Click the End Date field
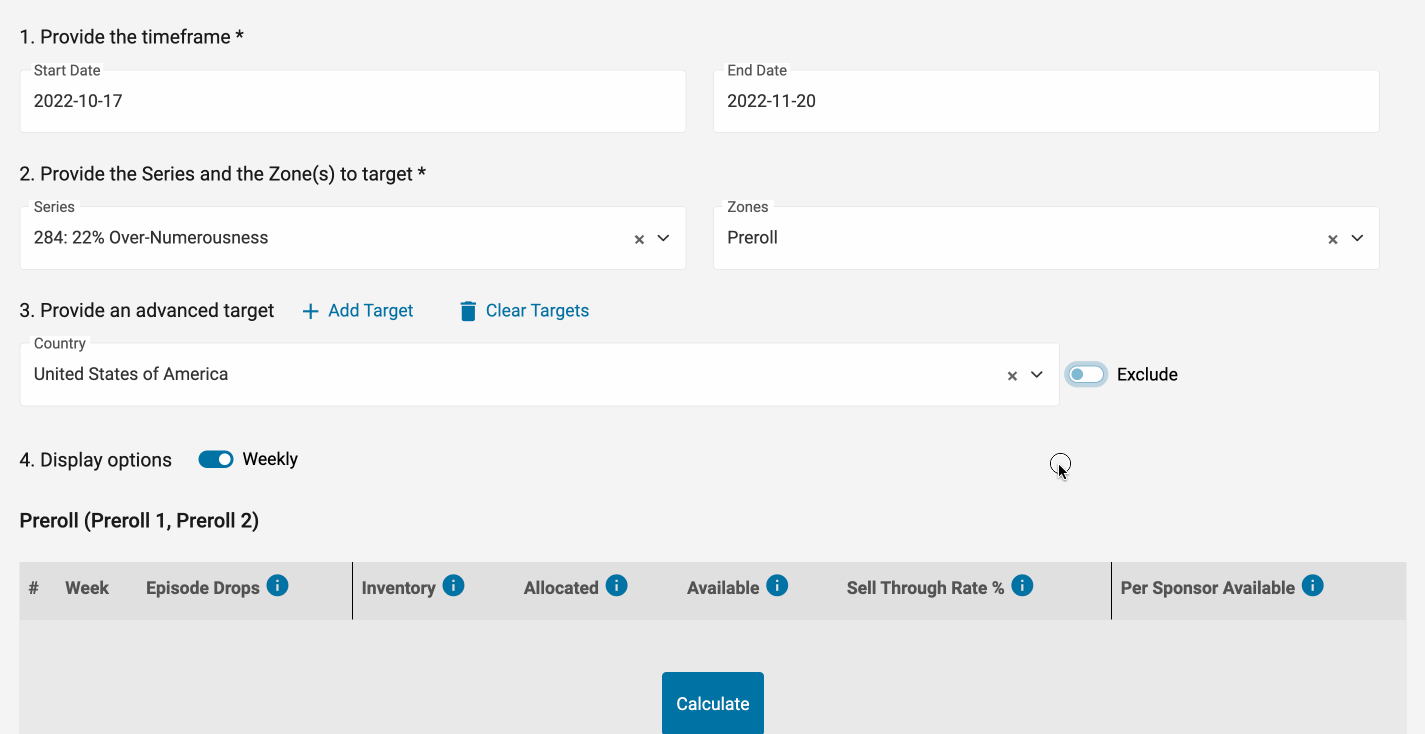 (1046, 101)
